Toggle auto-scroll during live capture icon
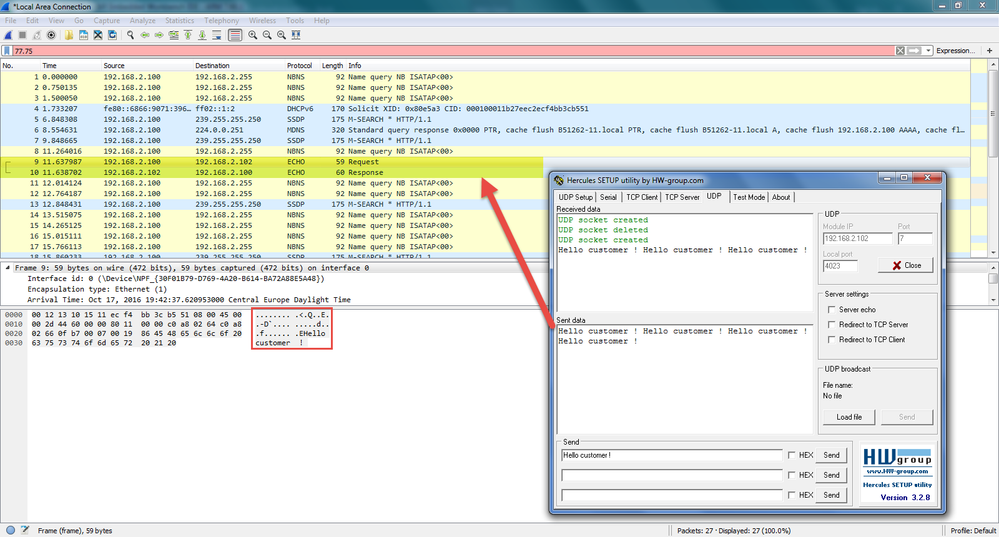The width and height of the screenshot is (999, 537). (x=217, y=35)
